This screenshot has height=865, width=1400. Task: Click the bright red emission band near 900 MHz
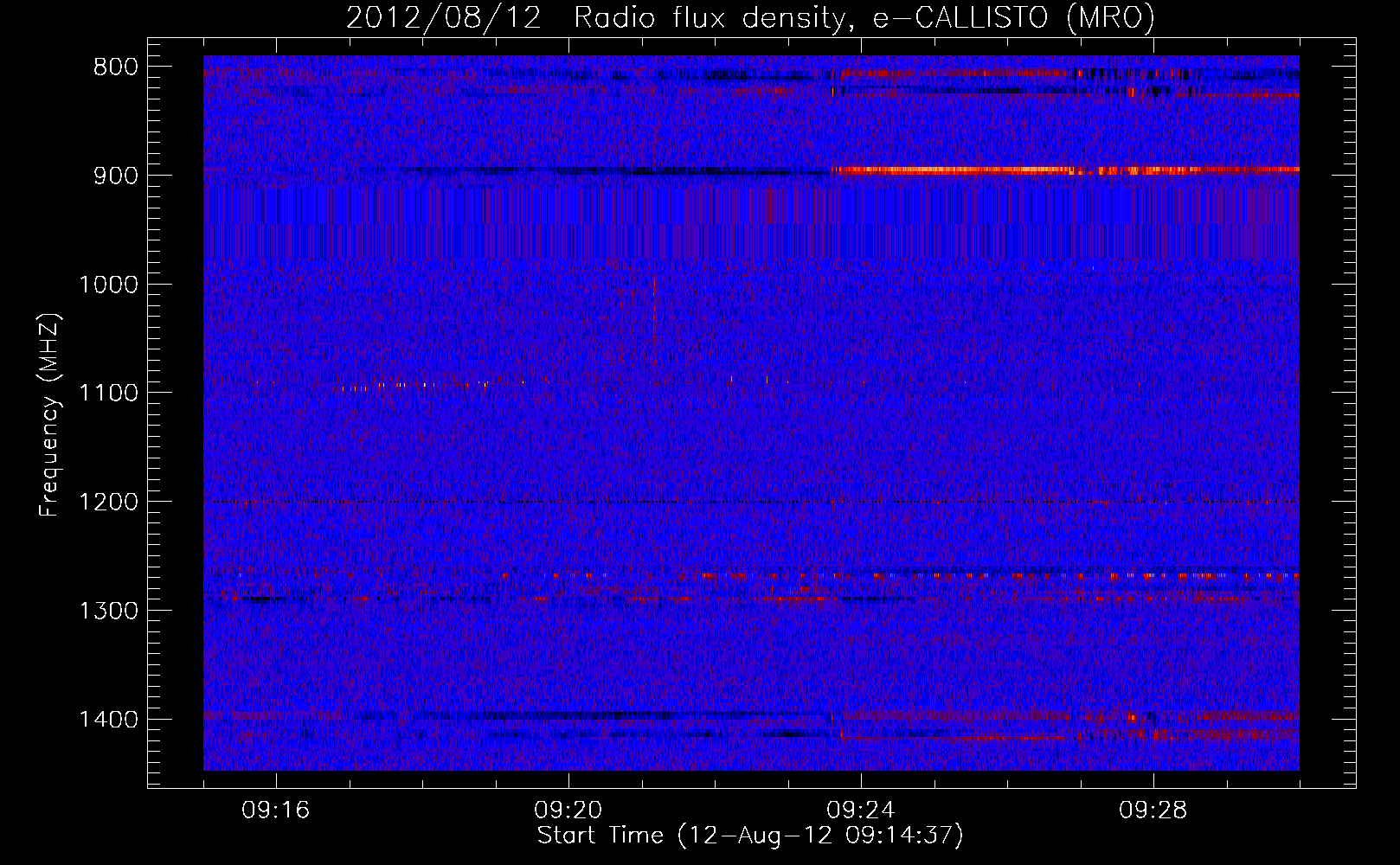tap(1064, 170)
